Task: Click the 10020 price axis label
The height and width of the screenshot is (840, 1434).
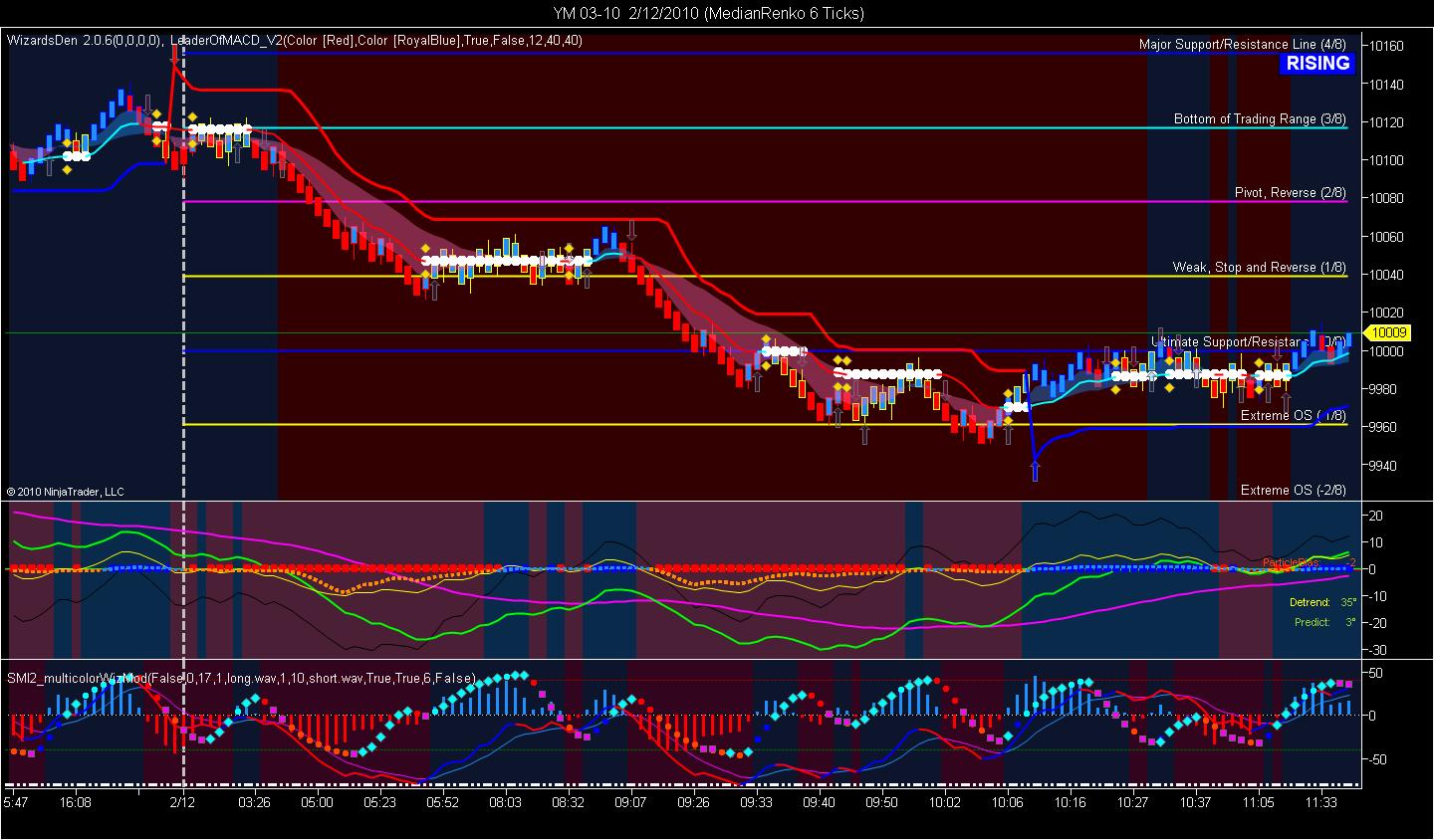Action: [1386, 314]
